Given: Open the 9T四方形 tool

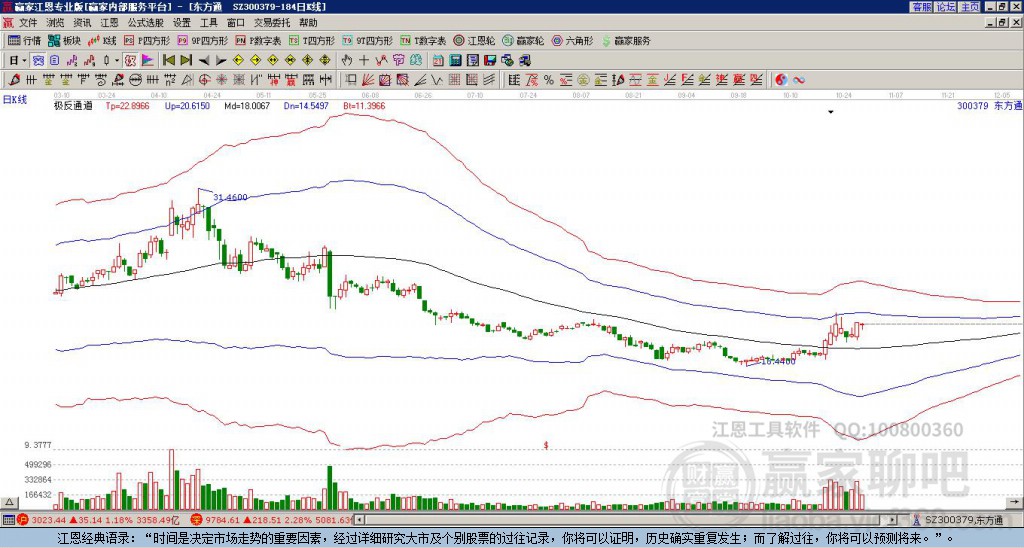Looking at the screenshot, I should tap(367, 40).
